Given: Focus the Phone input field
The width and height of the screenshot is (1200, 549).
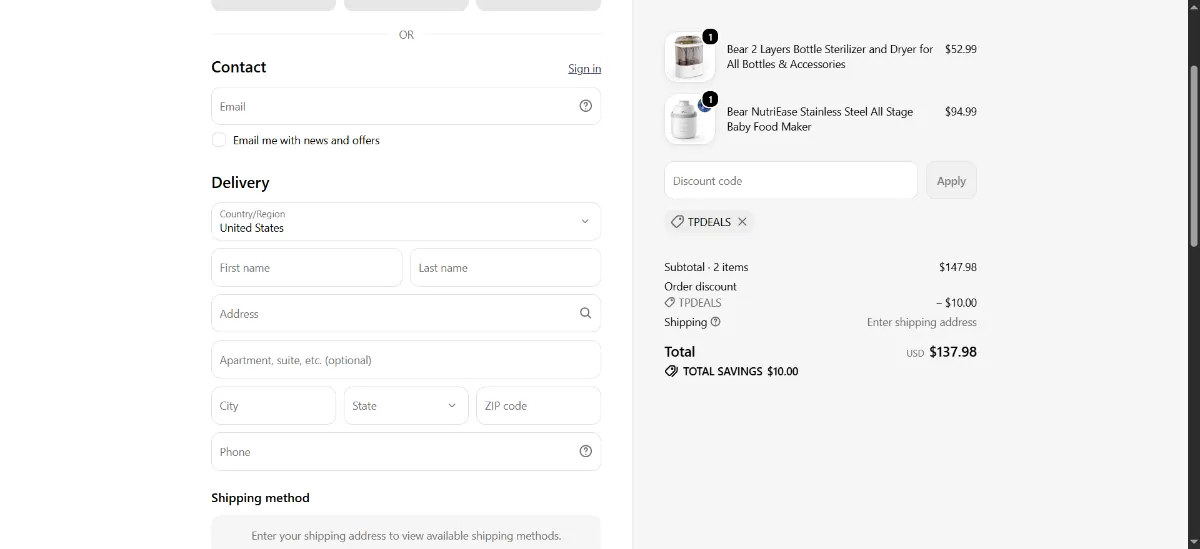Looking at the screenshot, I should click(x=406, y=451).
